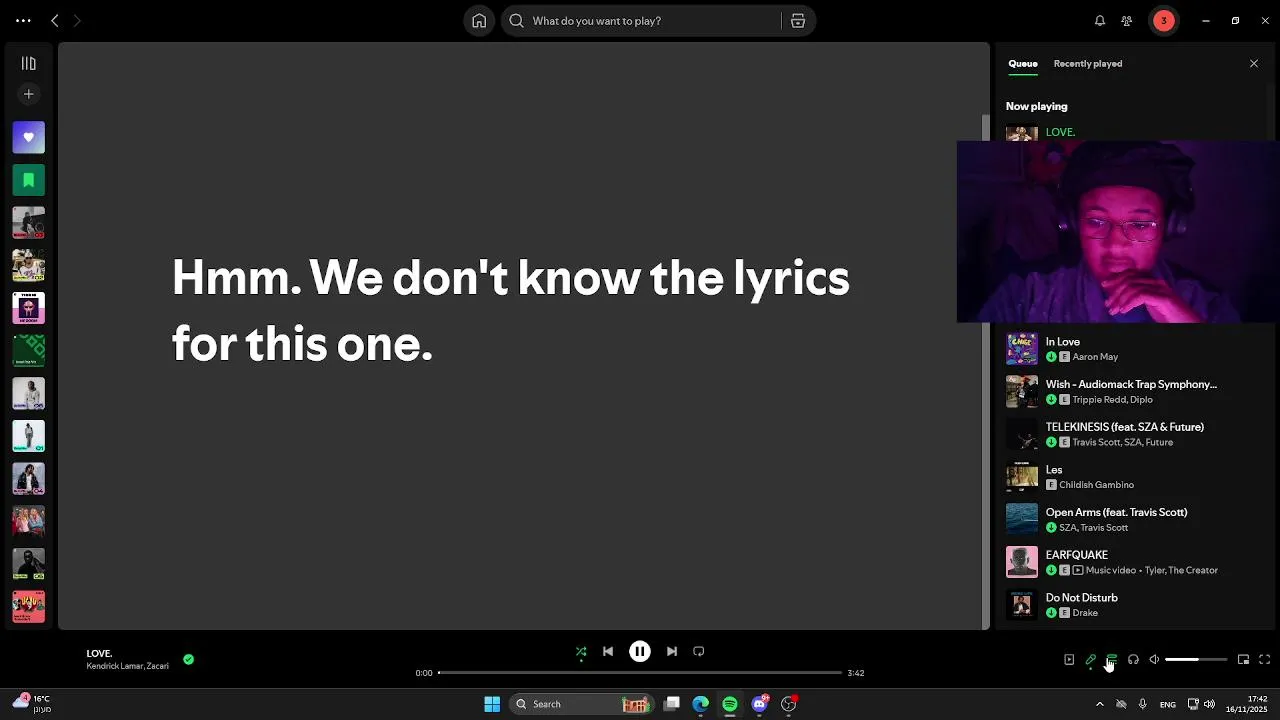Select TELEKINESIS by Travis Scott in queue
Viewport: 1280px width, 720px height.
pyautogui.click(x=1132, y=434)
